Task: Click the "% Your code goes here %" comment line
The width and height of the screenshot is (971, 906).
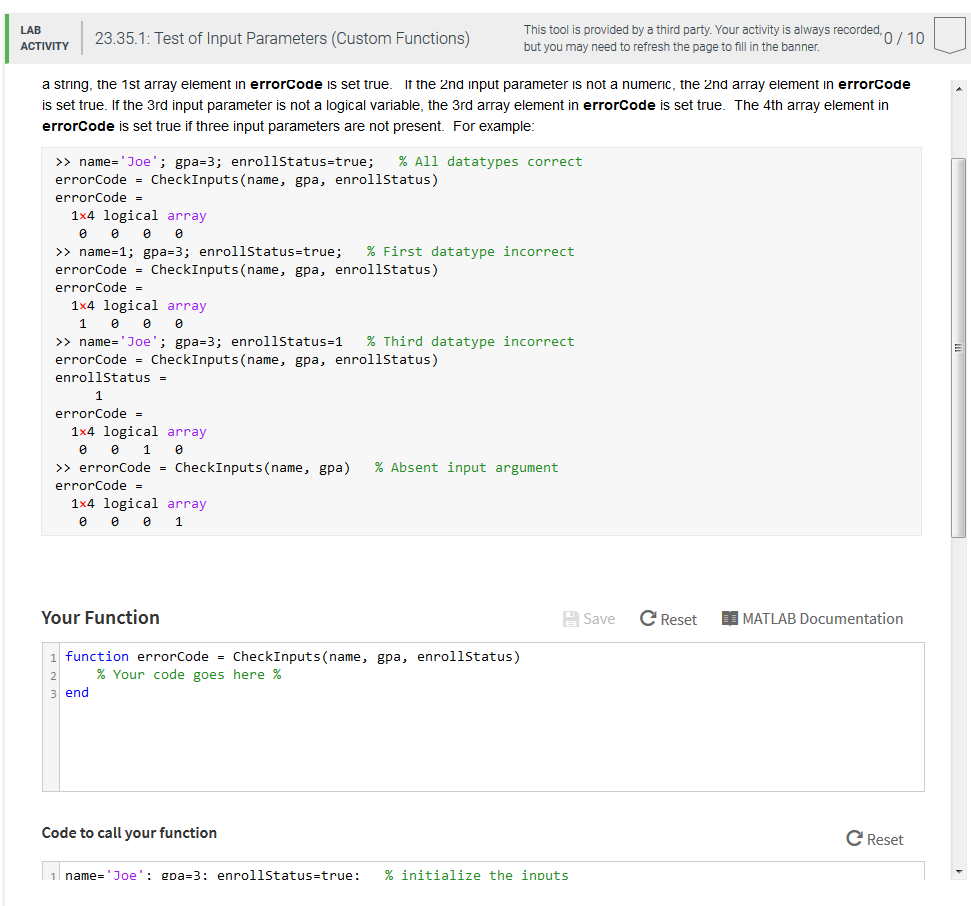Action: pyautogui.click(x=189, y=675)
